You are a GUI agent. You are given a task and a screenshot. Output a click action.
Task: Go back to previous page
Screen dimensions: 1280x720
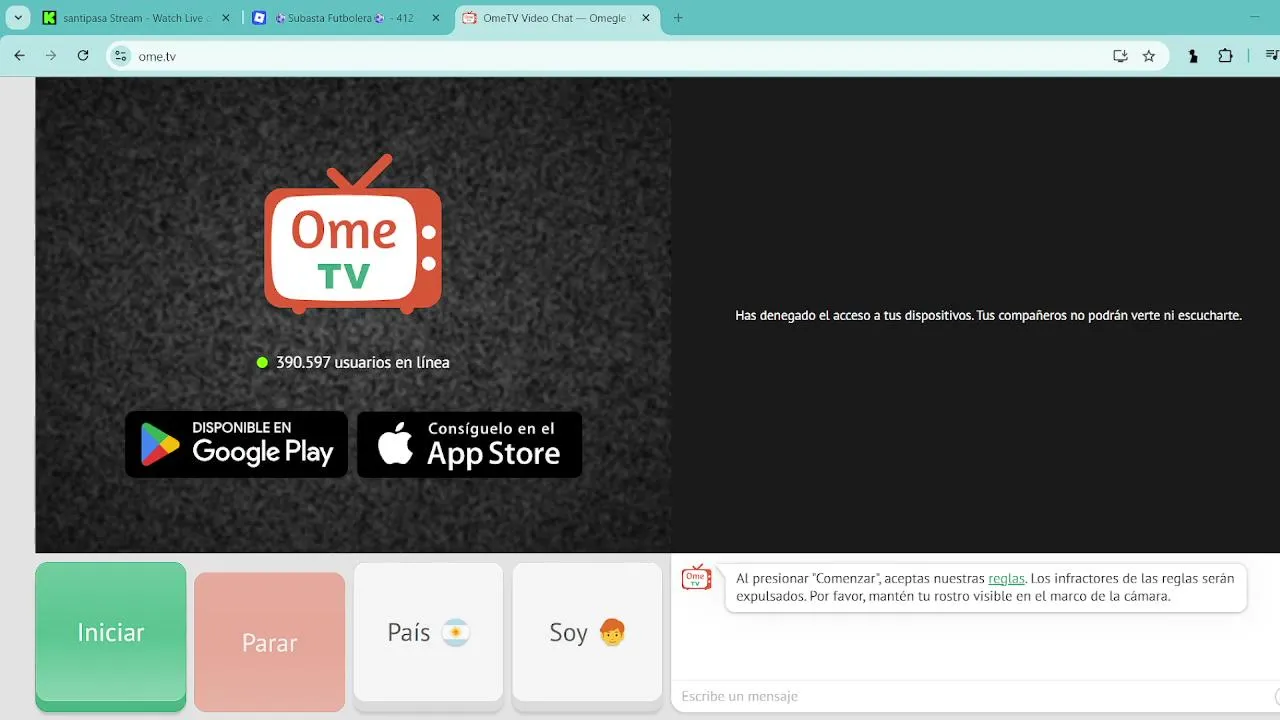(19, 56)
